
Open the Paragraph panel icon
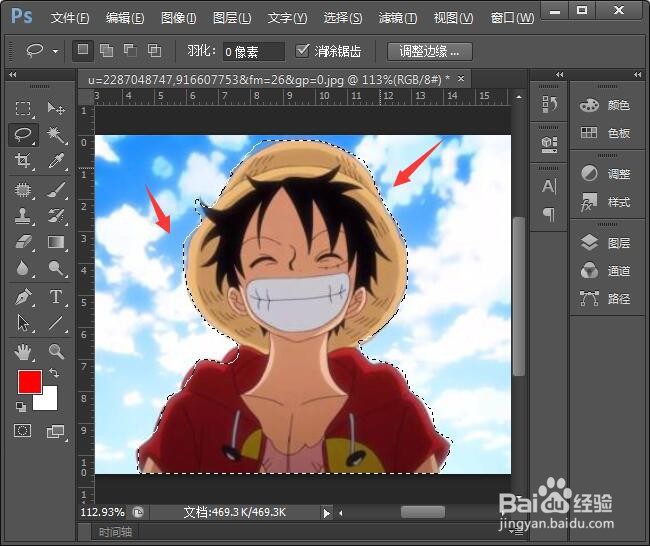[549, 214]
